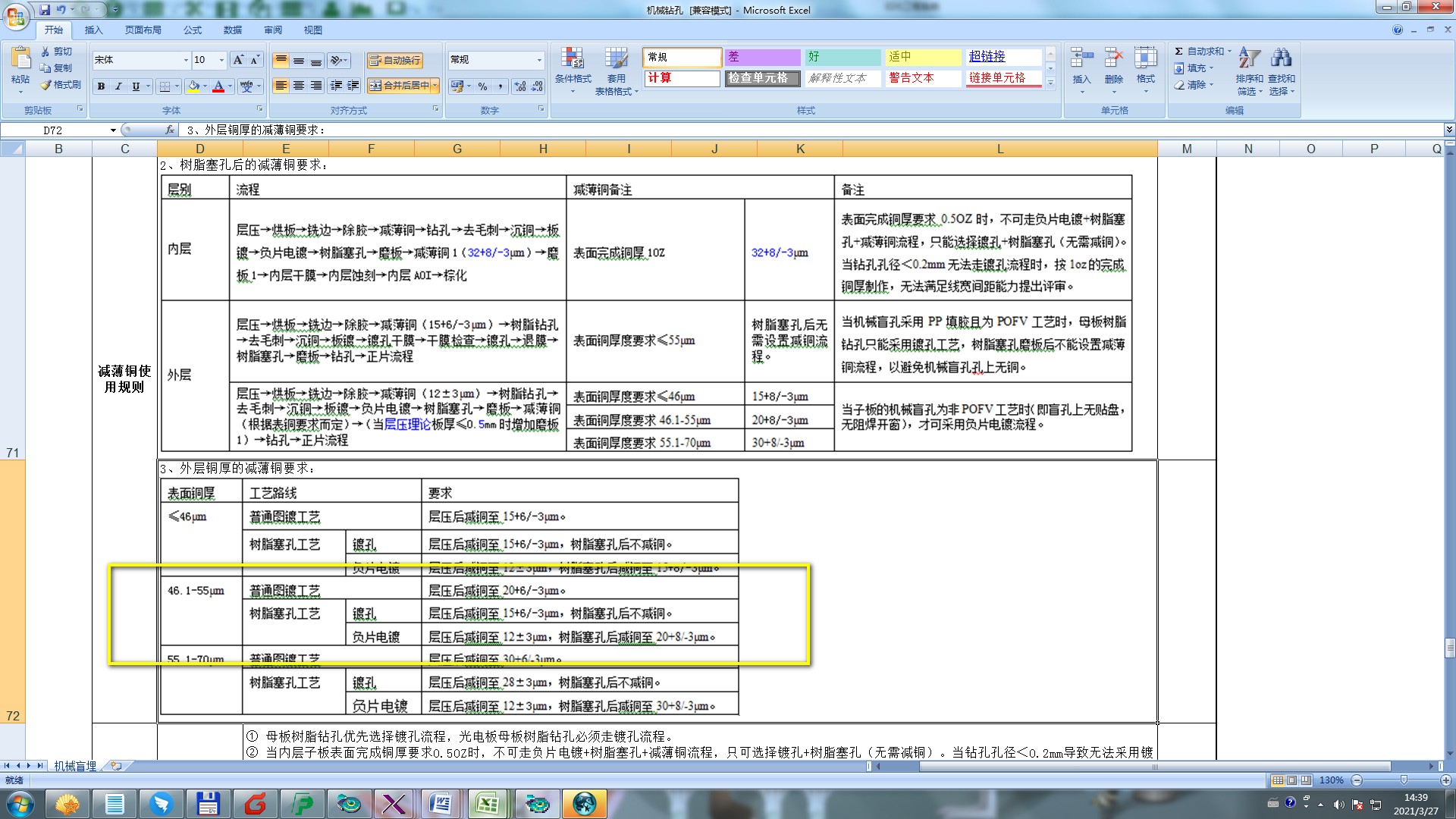This screenshot has width=1456, height=819.
Task: Open the 公式 ribbon tab
Action: point(193,30)
